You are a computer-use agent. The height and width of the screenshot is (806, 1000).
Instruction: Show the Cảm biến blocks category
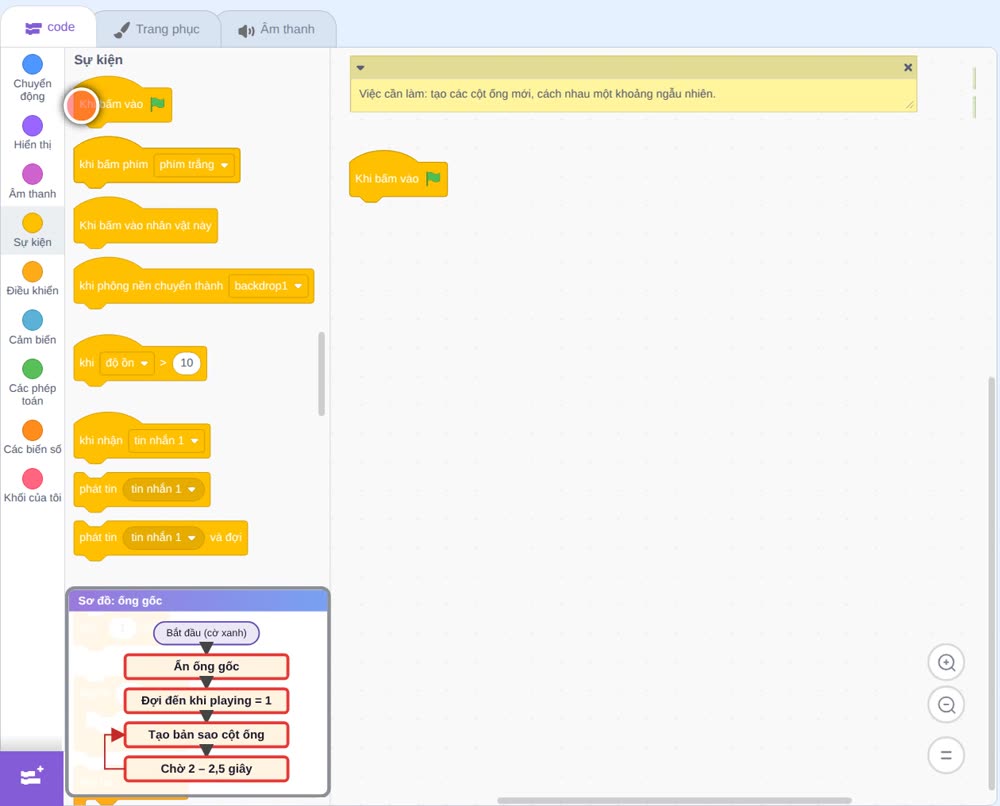point(32,328)
